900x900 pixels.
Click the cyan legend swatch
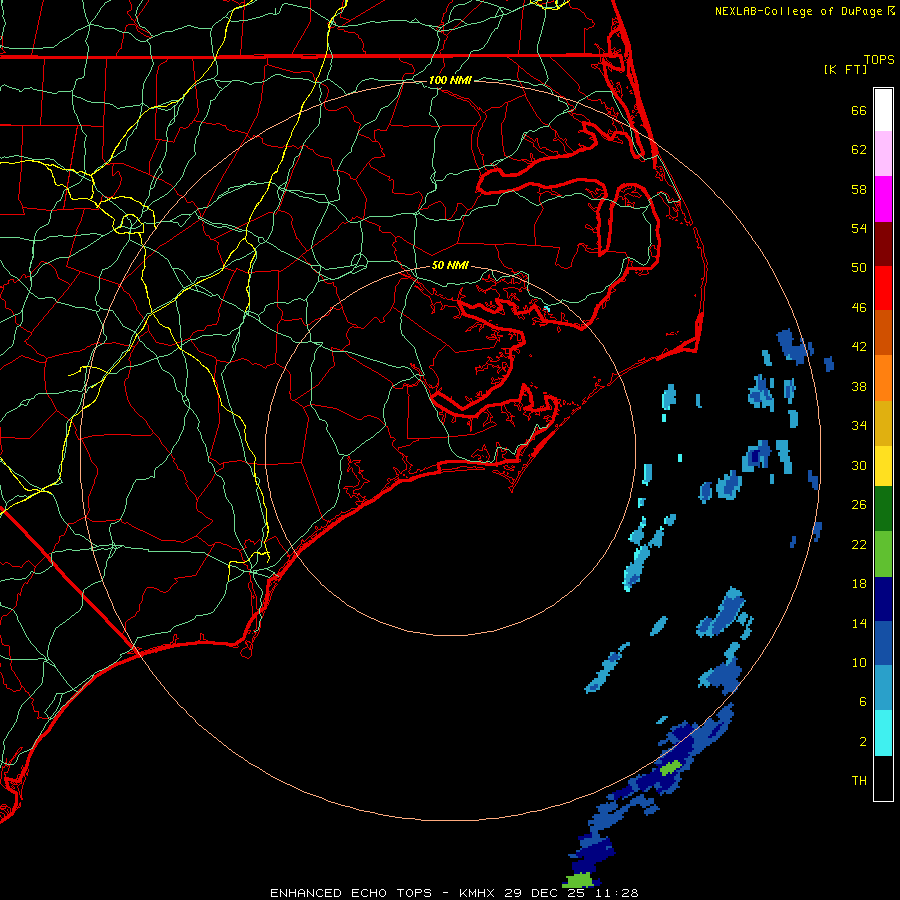point(883,733)
